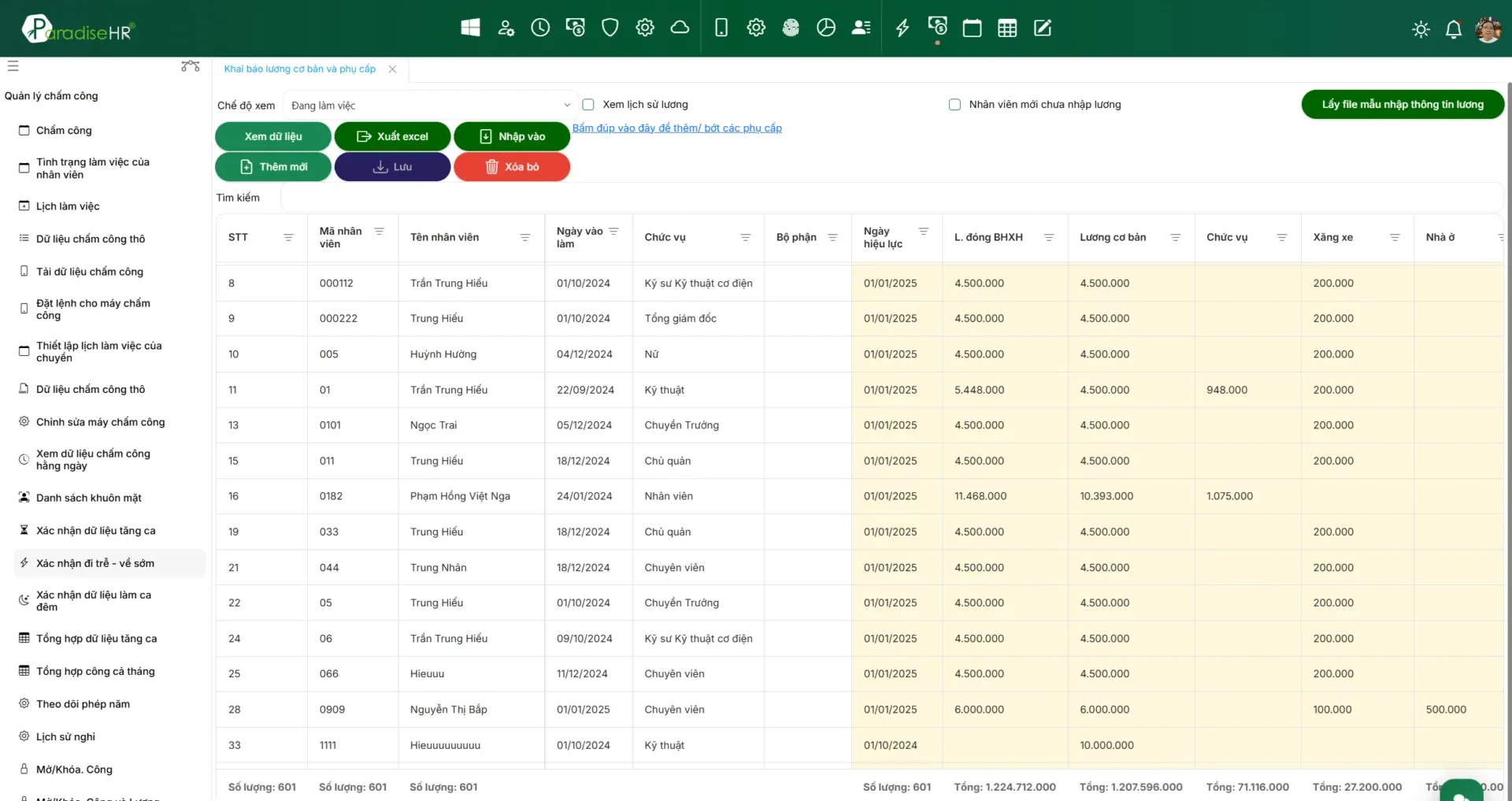1512x801 pixels.
Task: Open the shield icon in top navigation
Action: tap(610, 28)
